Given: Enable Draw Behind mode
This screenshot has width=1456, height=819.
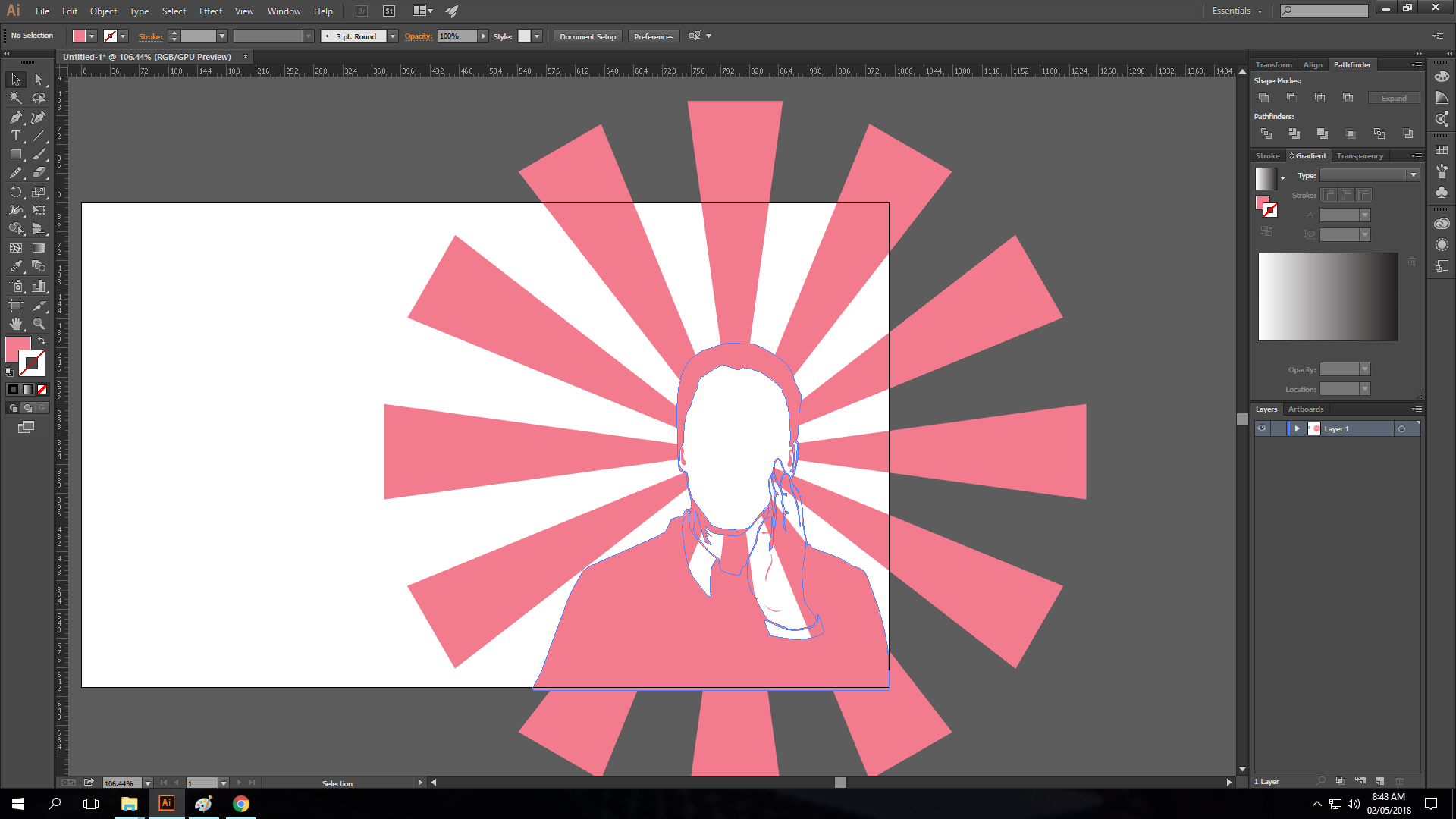Looking at the screenshot, I should pyautogui.click(x=27, y=408).
